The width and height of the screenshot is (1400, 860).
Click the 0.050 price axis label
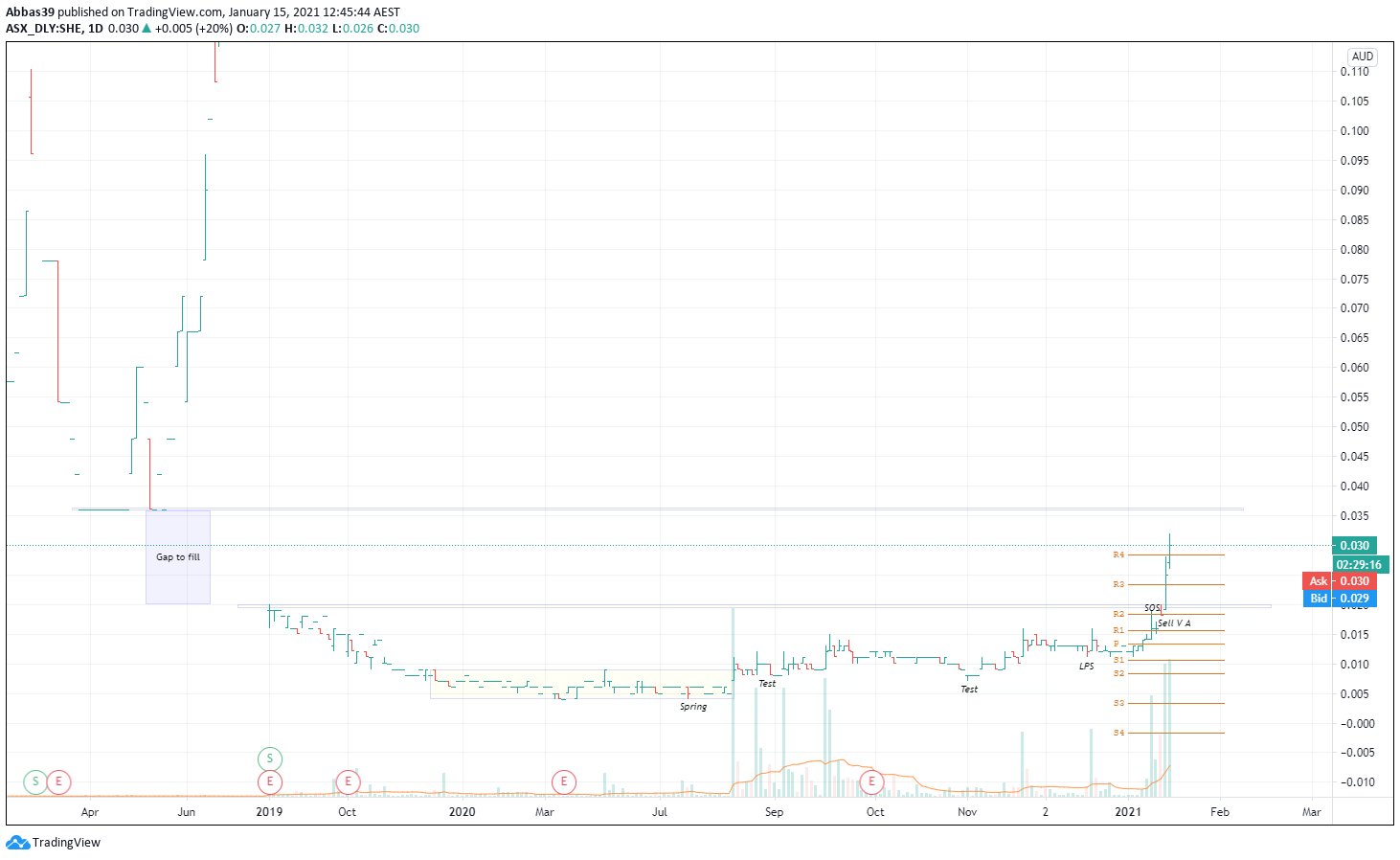pos(1354,427)
